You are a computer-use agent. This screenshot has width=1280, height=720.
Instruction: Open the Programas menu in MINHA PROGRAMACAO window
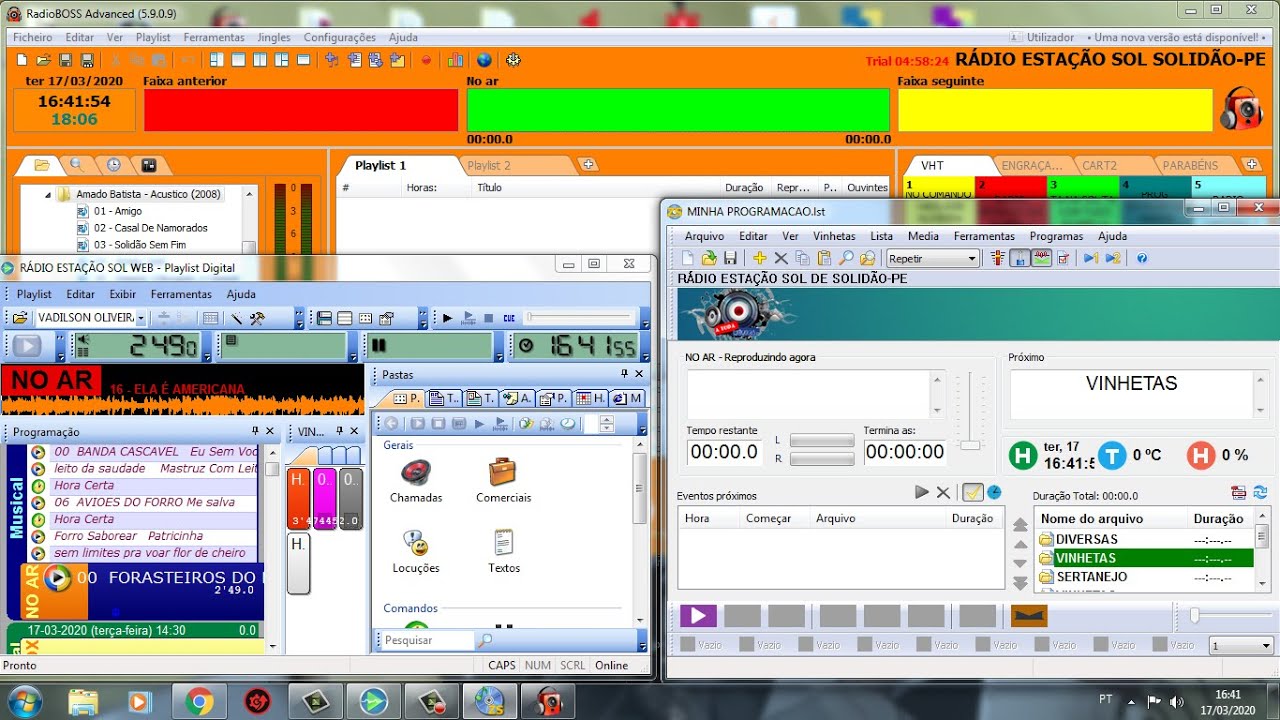1056,236
